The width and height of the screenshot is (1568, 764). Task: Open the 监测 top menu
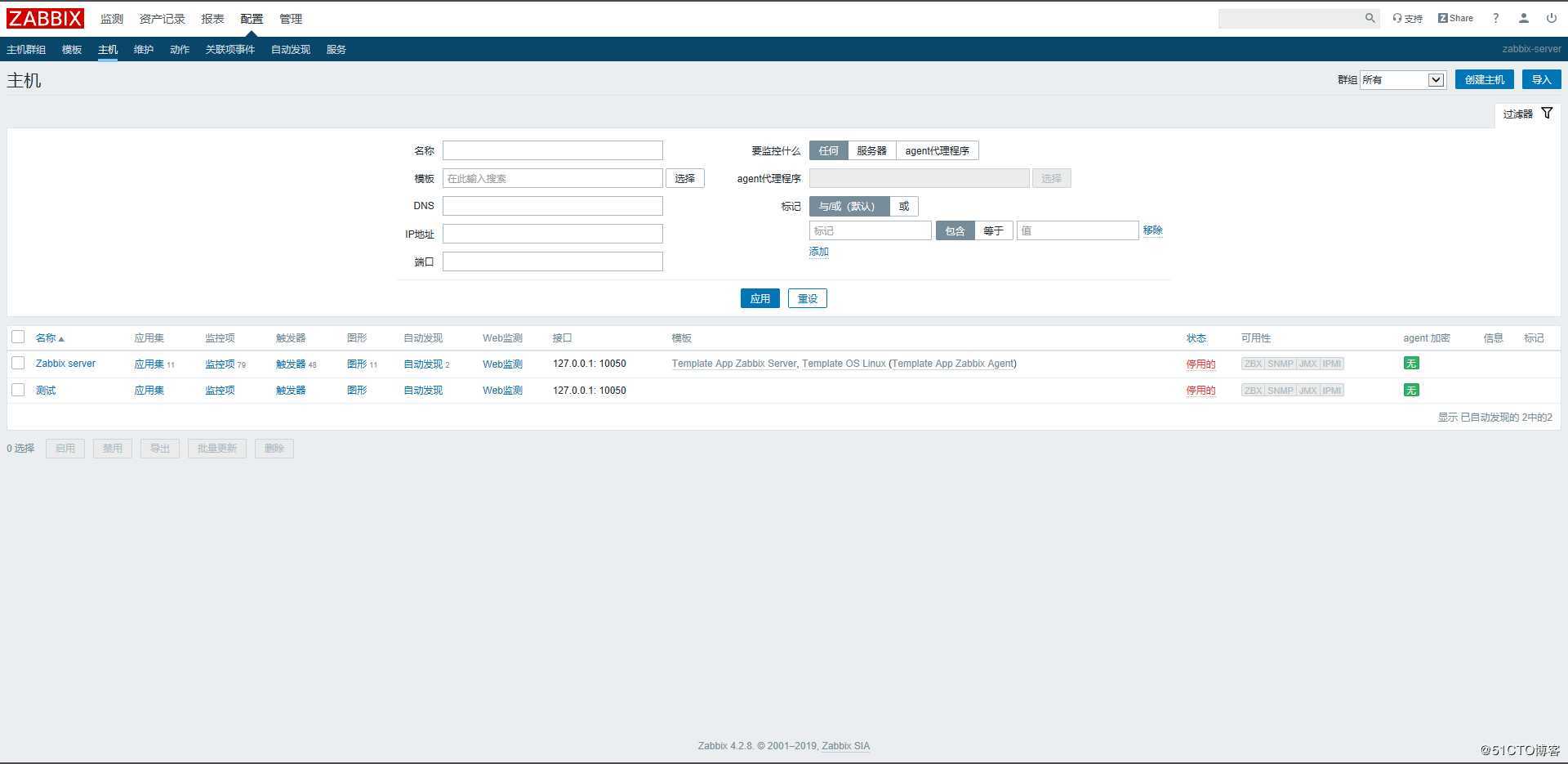(112, 19)
